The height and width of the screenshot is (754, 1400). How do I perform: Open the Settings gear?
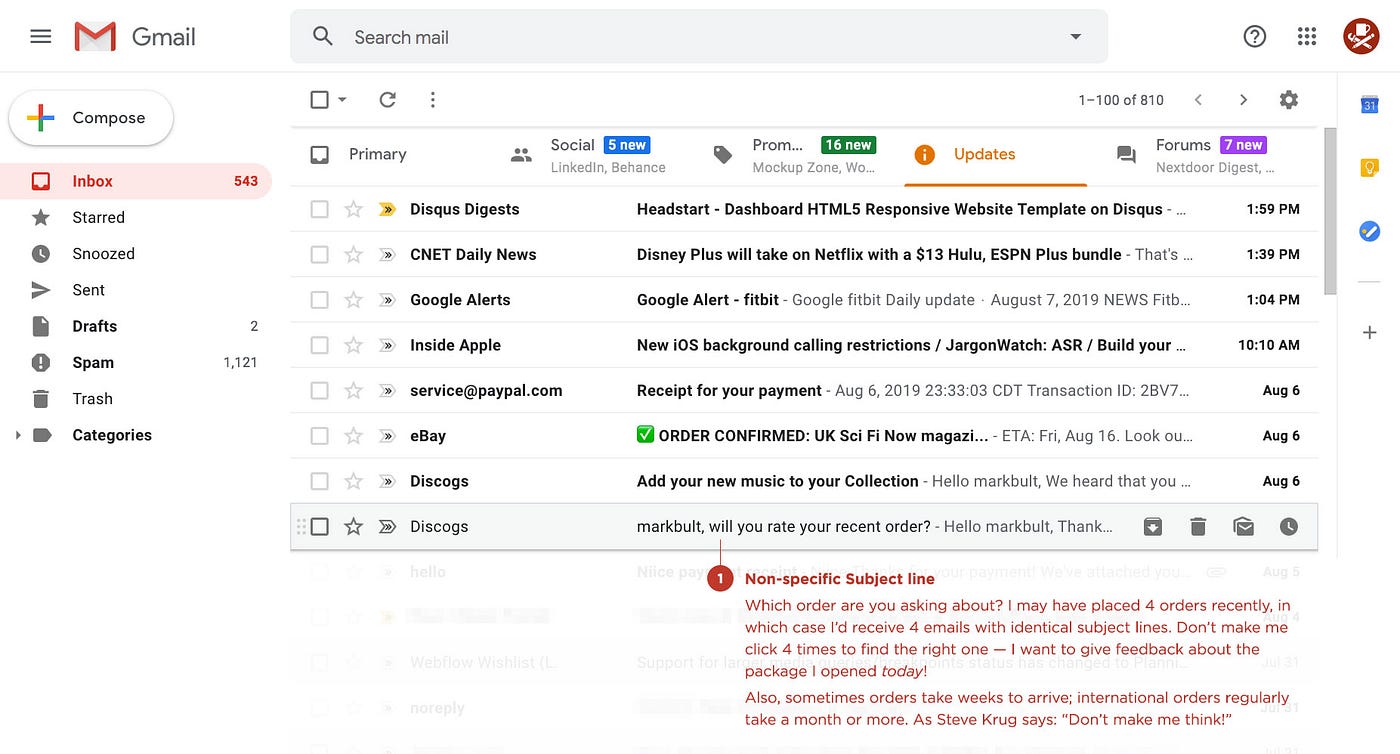pos(1289,100)
